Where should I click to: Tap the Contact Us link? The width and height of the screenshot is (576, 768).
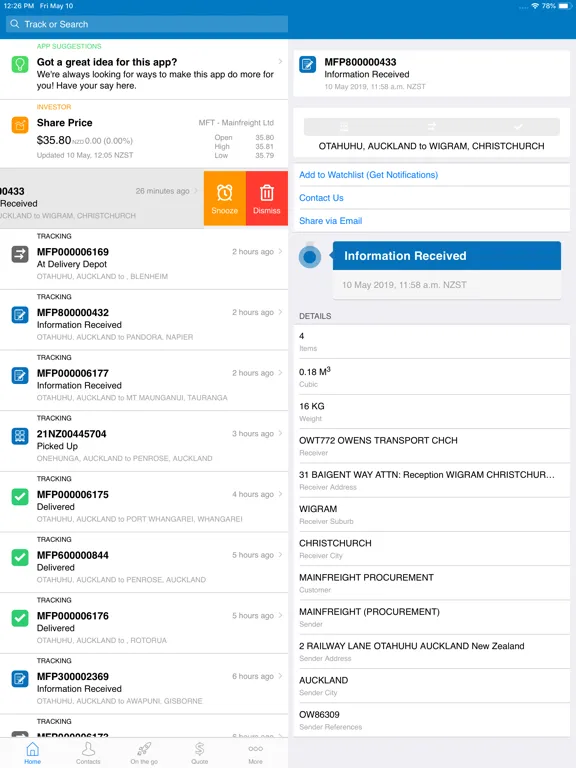321,198
